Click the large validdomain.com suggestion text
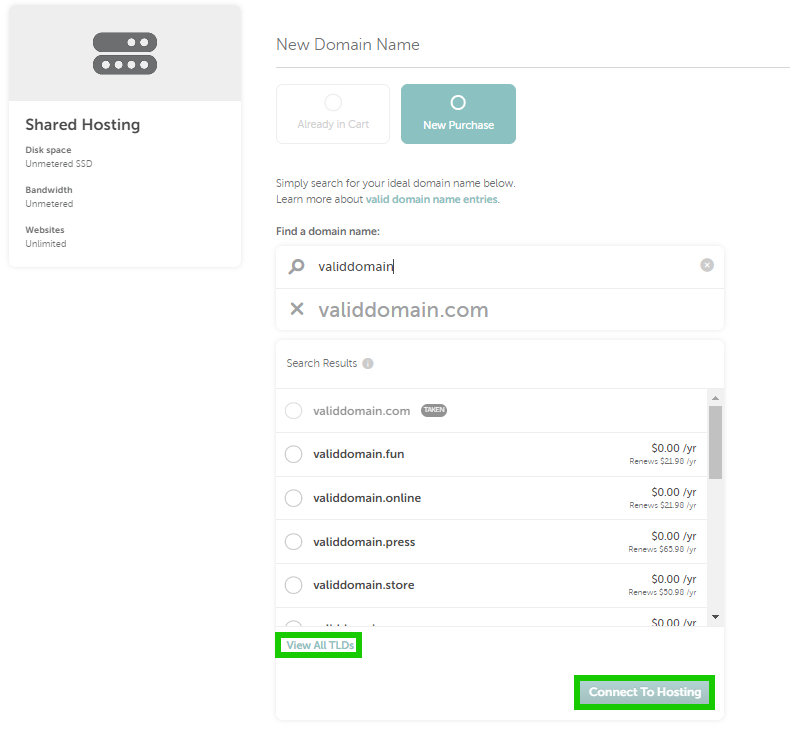Image resolution: width=790 pixels, height=729 pixels. click(403, 310)
